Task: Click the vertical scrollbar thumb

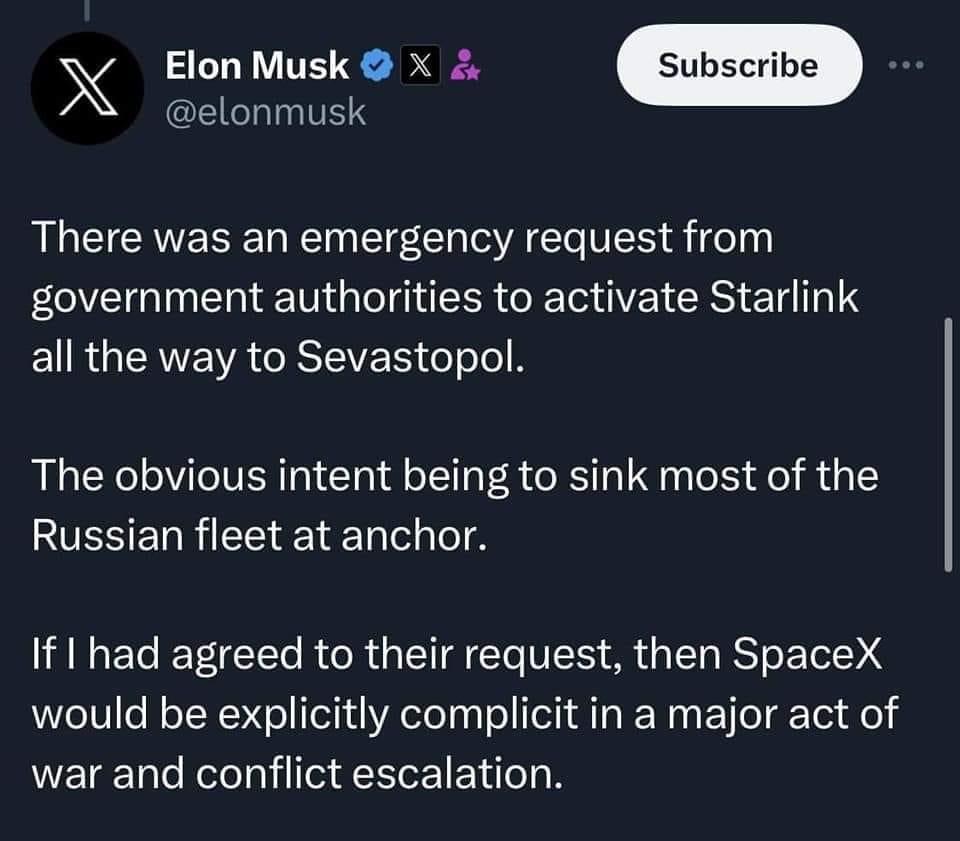Action: (948, 444)
